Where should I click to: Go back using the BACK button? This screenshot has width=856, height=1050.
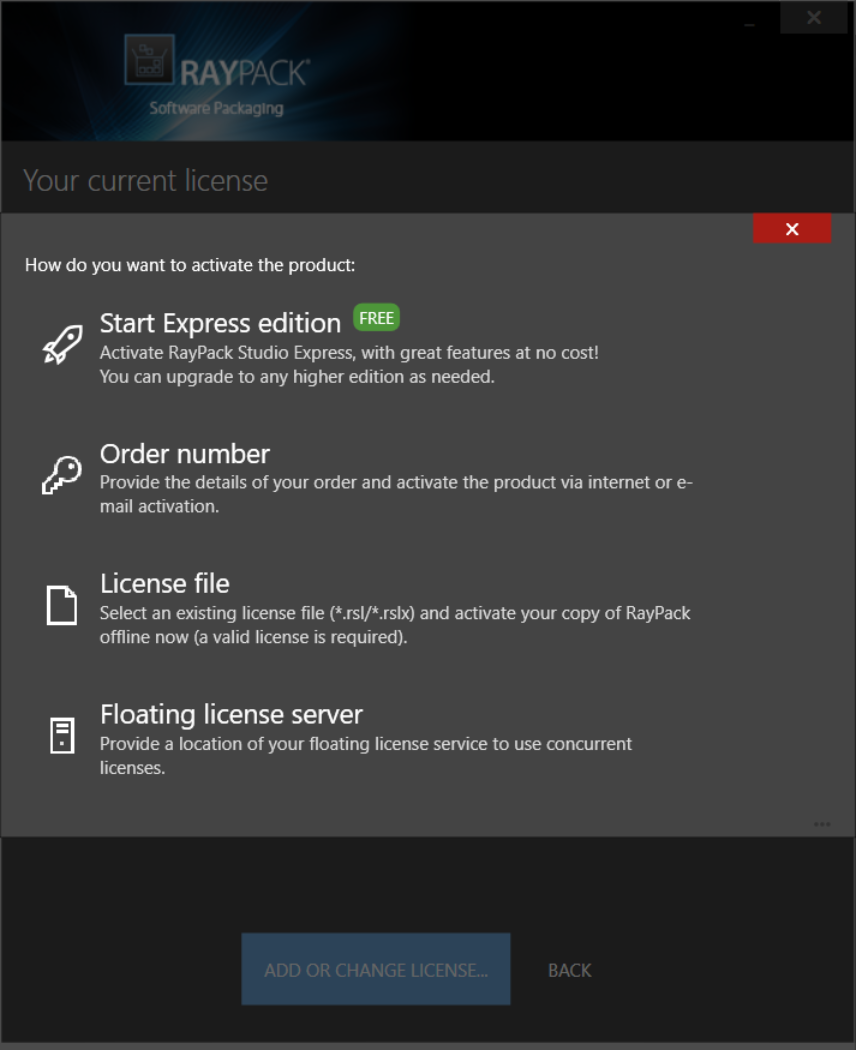570,970
